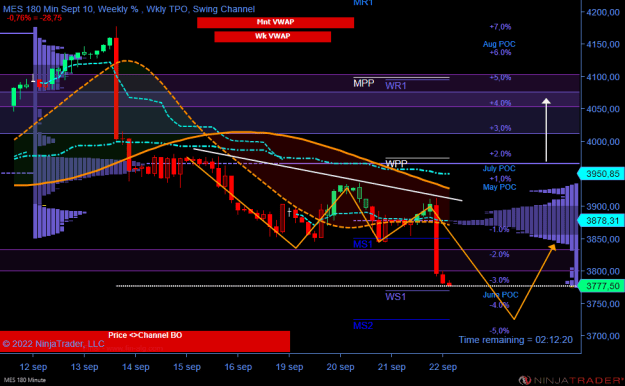Select the WR1 resistance label

pyautogui.click(x=396, y=86)
